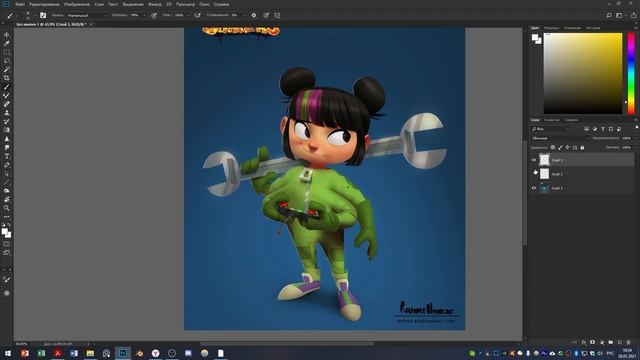The width and height of the screenshot is (640, 360).
Task: Open the Выделение menu
Action: (133, 4)
